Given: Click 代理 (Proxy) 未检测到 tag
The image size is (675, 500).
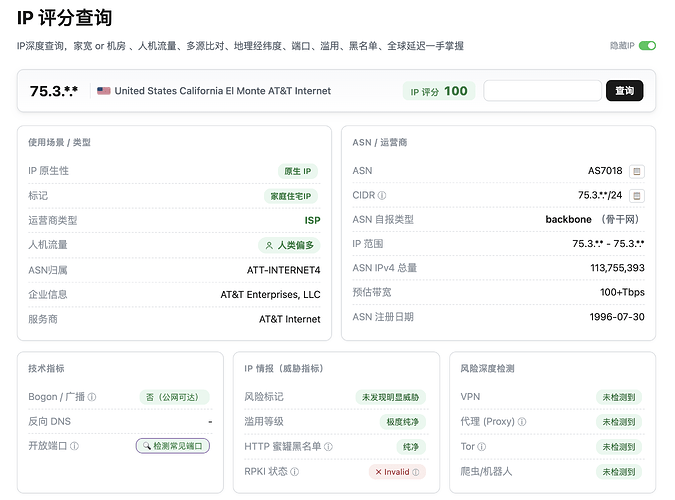Looking at the screenshot, I should coord(619,422).
